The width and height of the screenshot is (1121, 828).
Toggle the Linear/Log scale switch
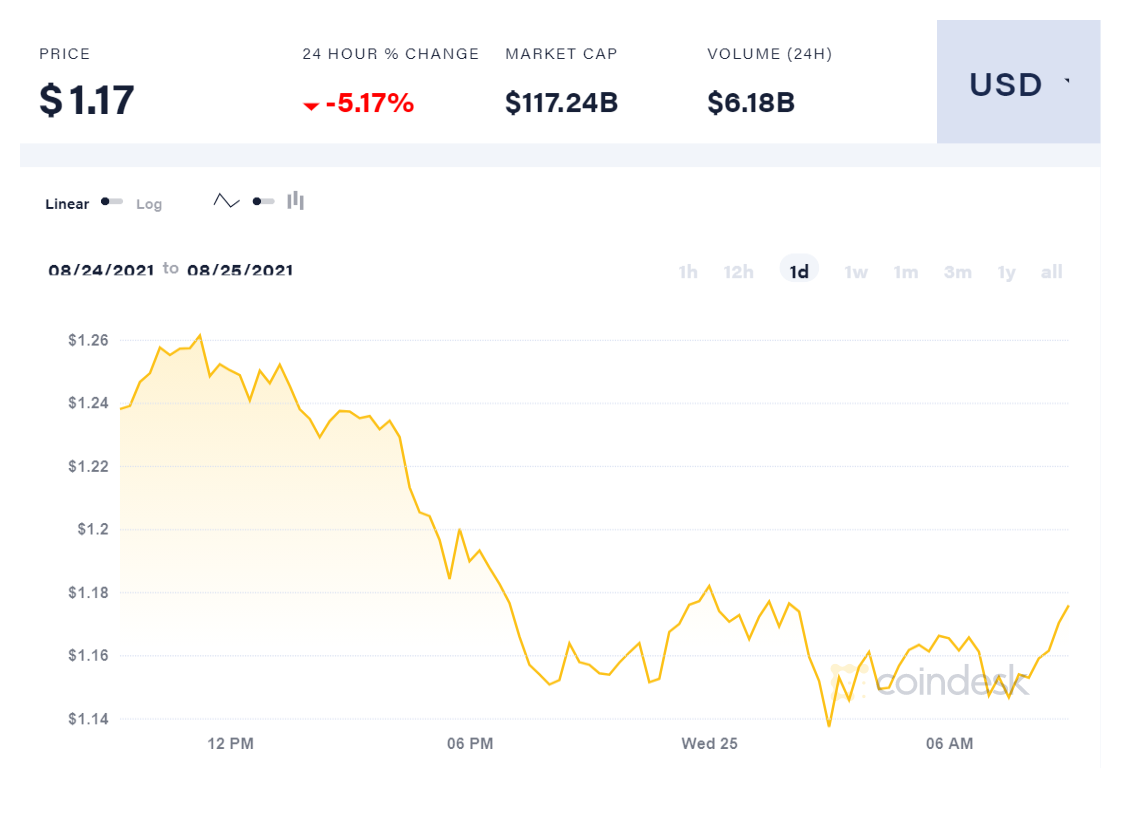pos(112,202)
